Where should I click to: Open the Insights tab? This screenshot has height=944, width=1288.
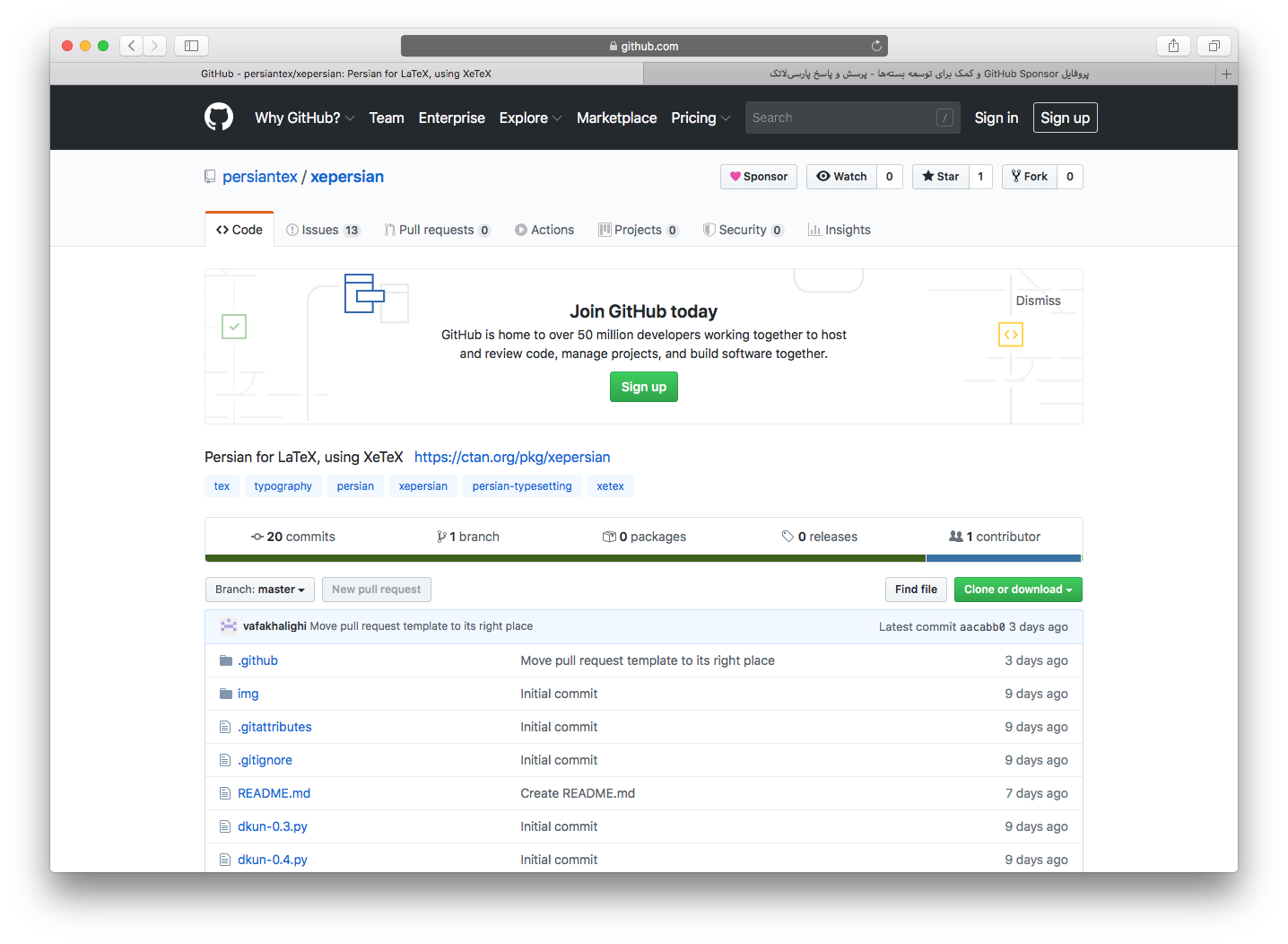pos(840,230)
